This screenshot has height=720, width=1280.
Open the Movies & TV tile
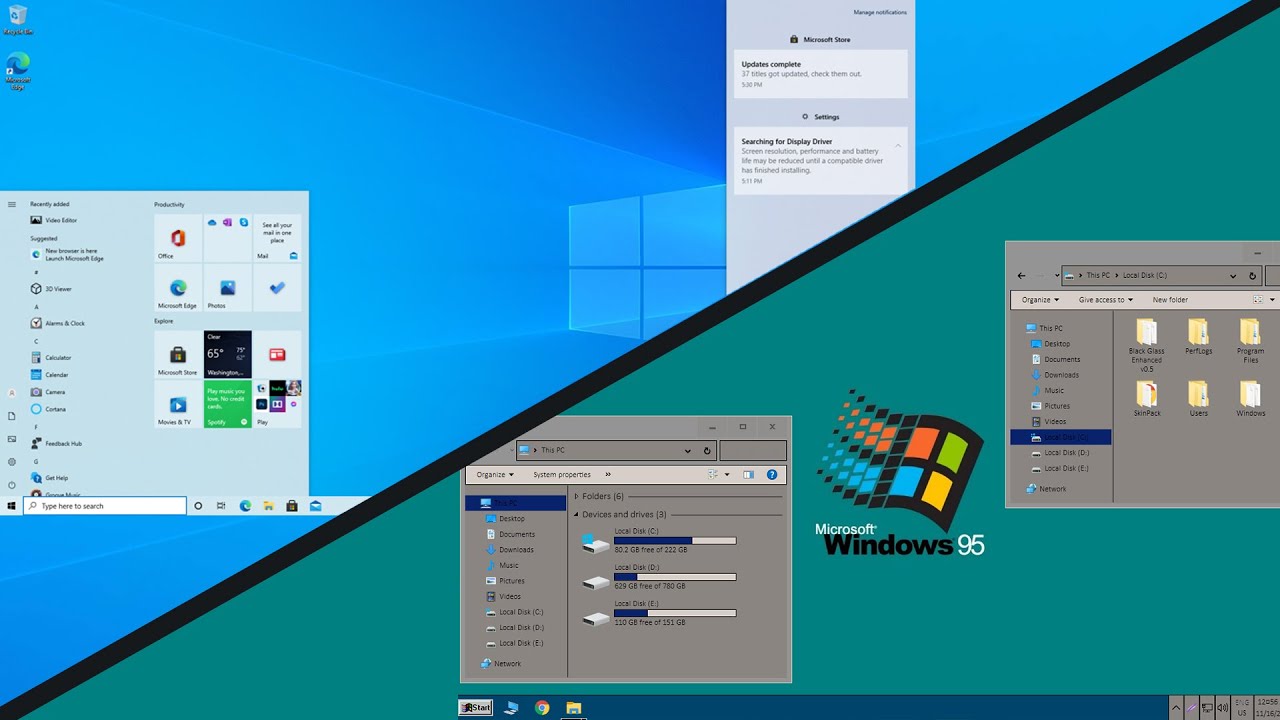[x=178, y=404]
